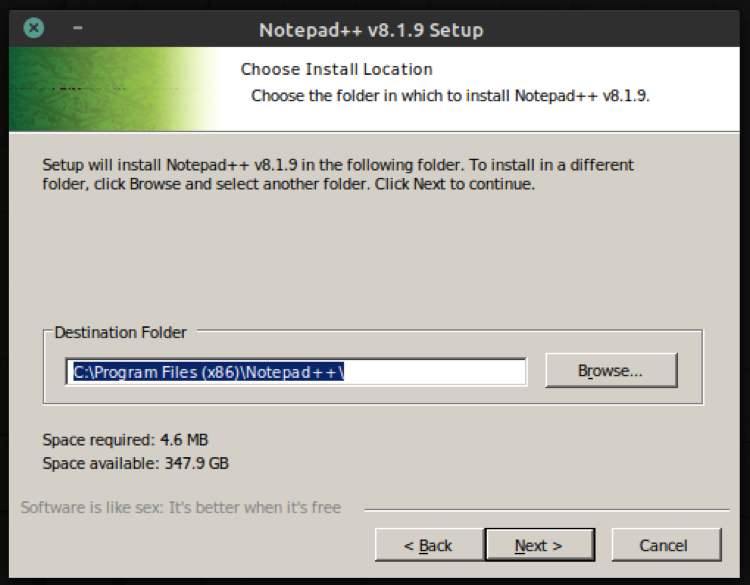Click the green Notepad++ header image
750x585 pixels.
click(x=110, y=90)
